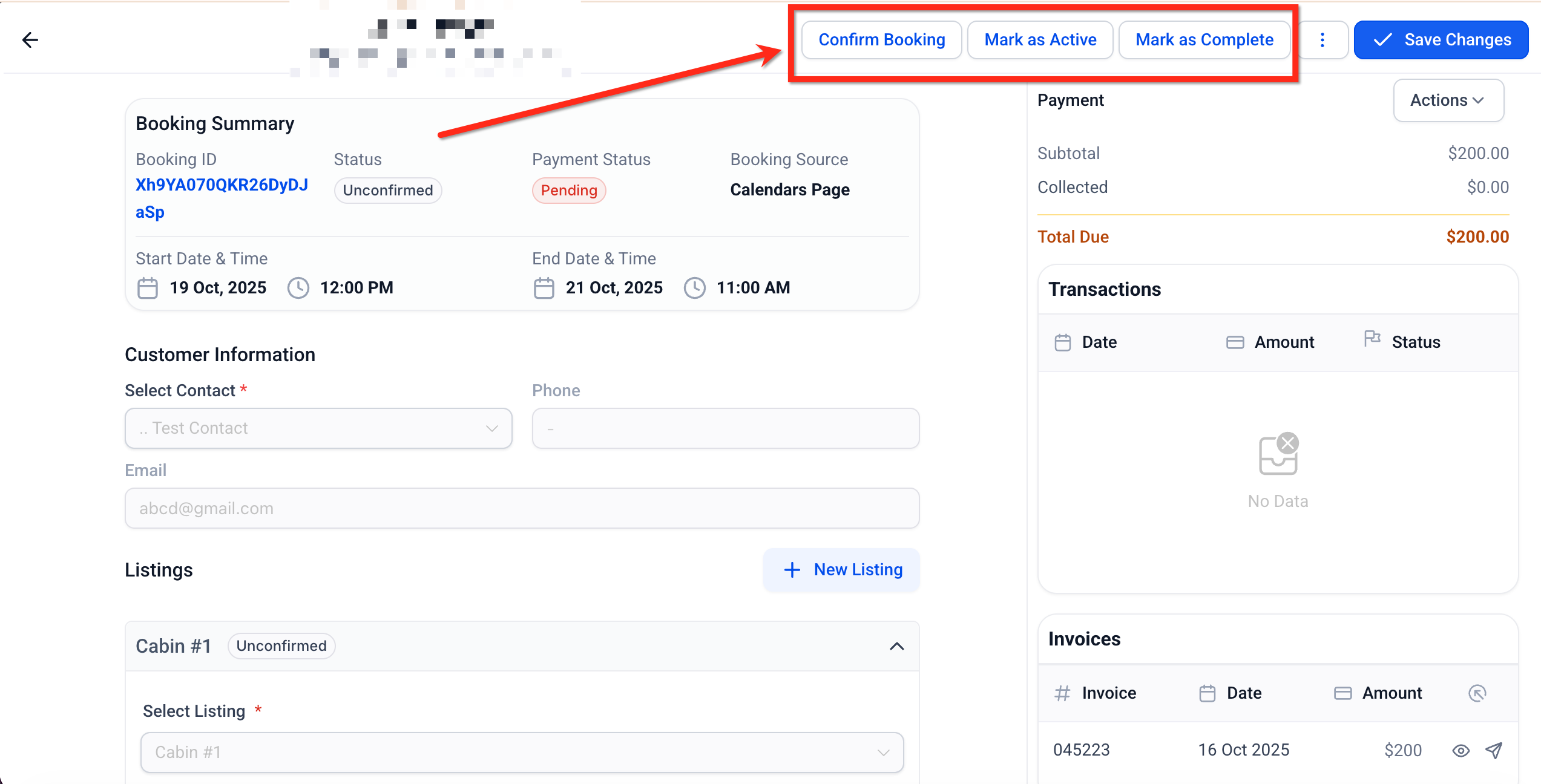Open the three-dot more options menu

pos(1322,40)
